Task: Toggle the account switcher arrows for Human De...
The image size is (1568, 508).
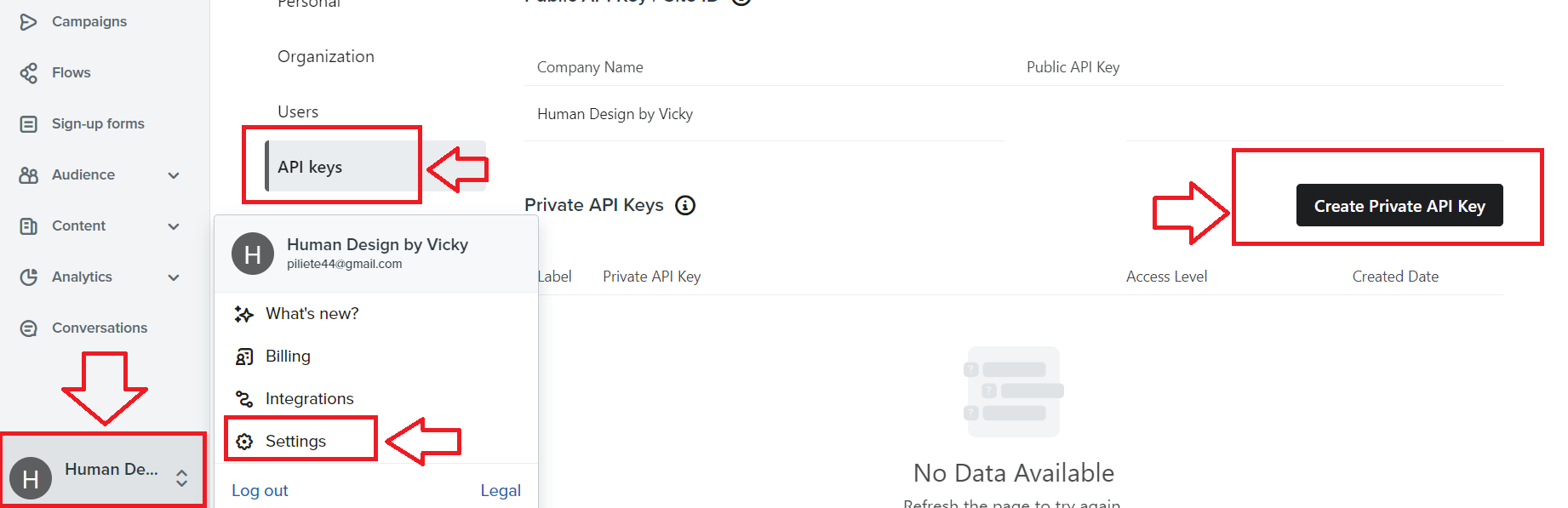Action: pos(181,478)
